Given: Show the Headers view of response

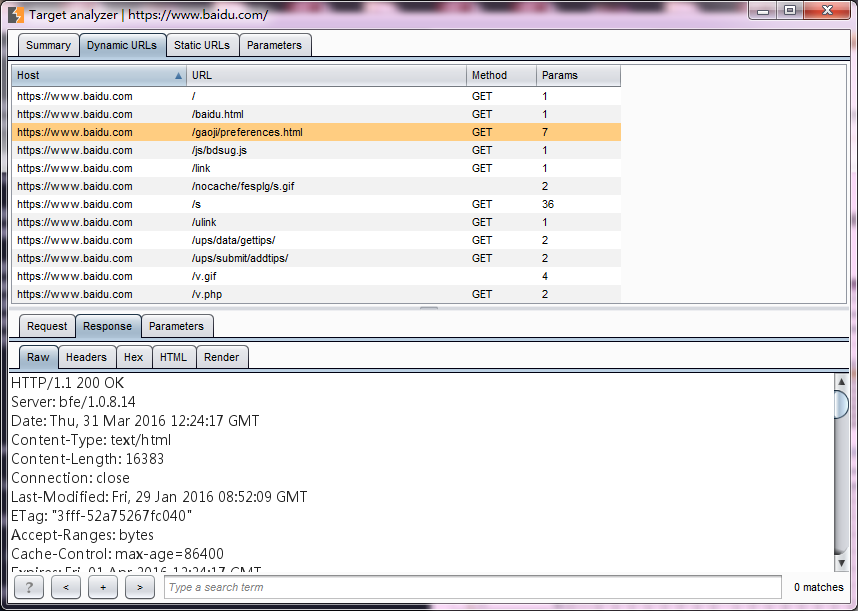Looking at the screenshot, I should pyautogui.click(x=86, y=357).
